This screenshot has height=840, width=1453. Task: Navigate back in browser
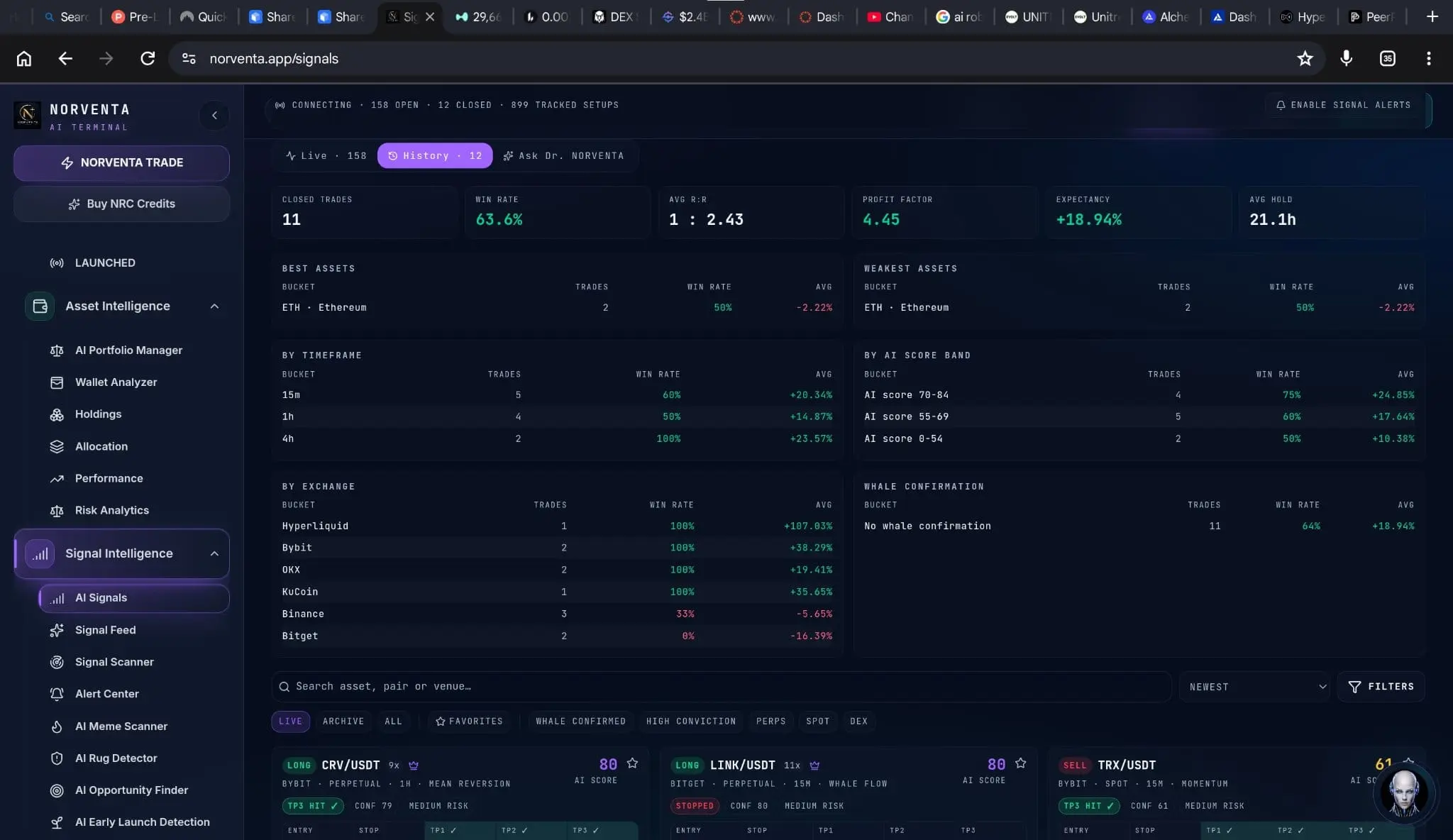click(65, 59)
